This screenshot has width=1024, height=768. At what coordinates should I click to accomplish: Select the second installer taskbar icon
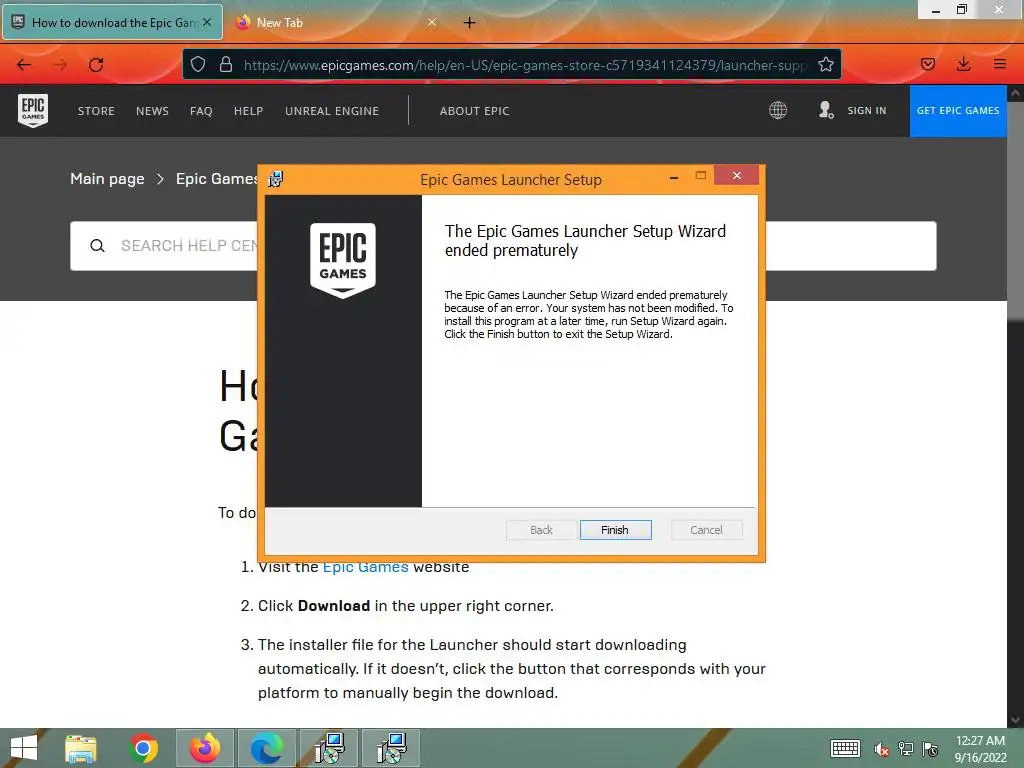point(391,748)
